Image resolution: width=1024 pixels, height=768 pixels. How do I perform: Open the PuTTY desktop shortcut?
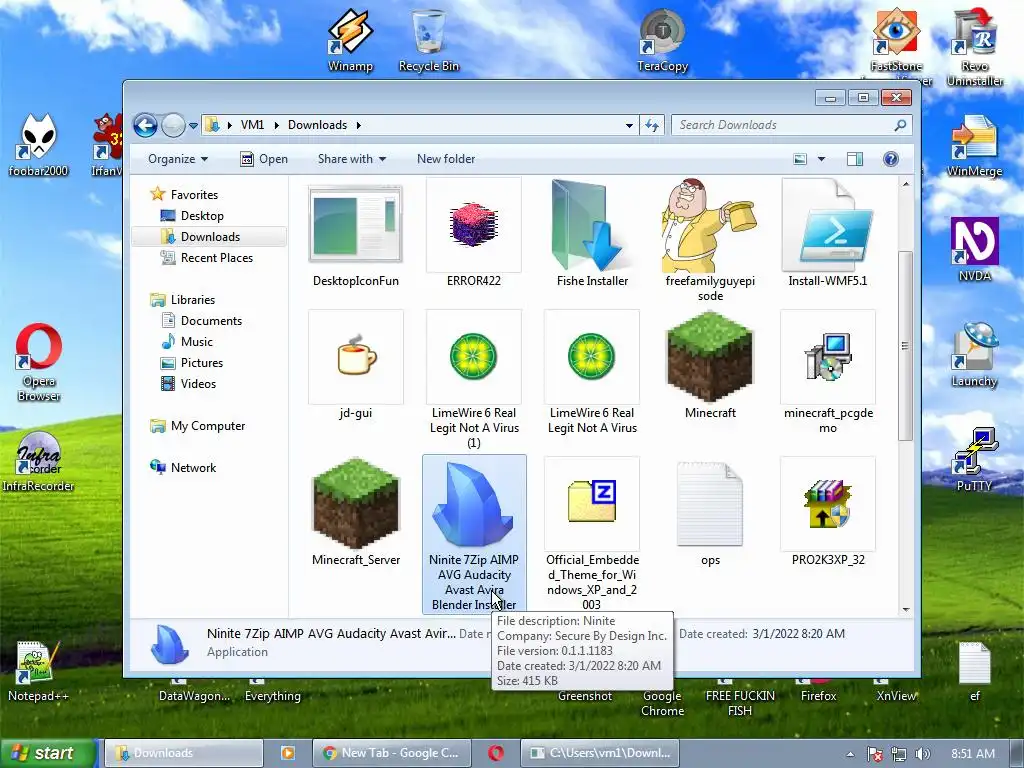point(974,460)
